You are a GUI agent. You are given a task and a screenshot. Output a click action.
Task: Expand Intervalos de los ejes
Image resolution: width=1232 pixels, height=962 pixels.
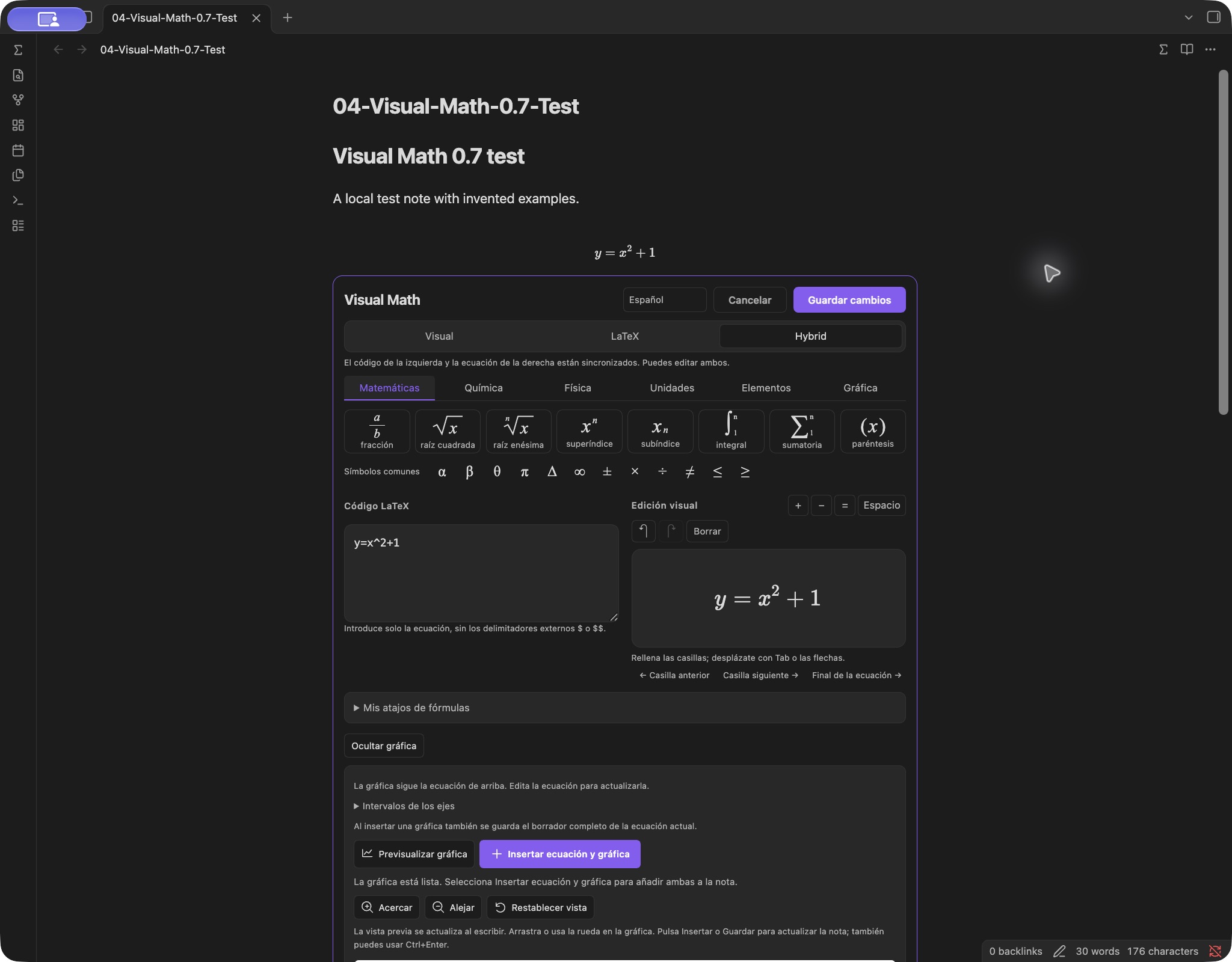(404, 806)
